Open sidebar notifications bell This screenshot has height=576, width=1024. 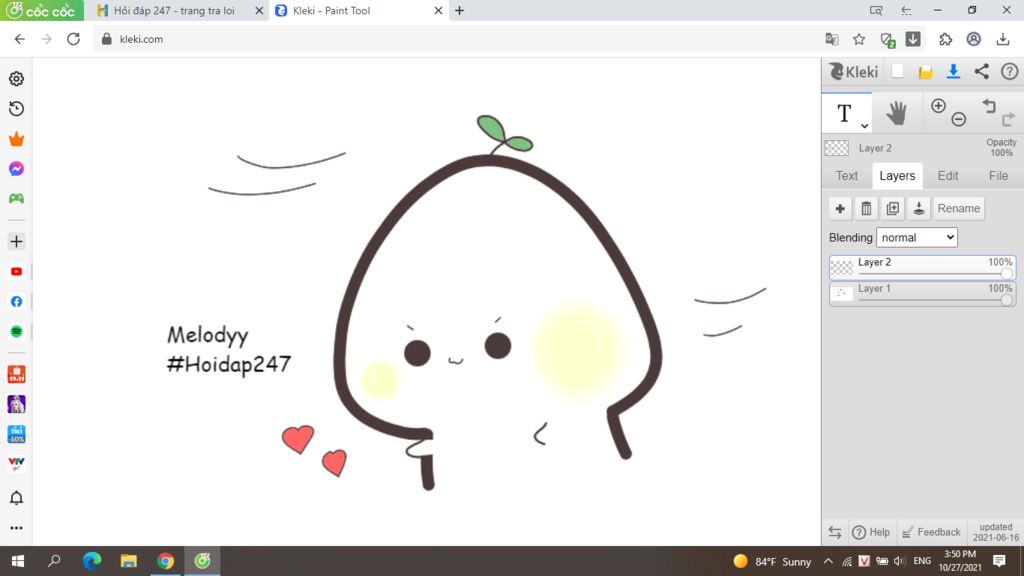(16, 498)
